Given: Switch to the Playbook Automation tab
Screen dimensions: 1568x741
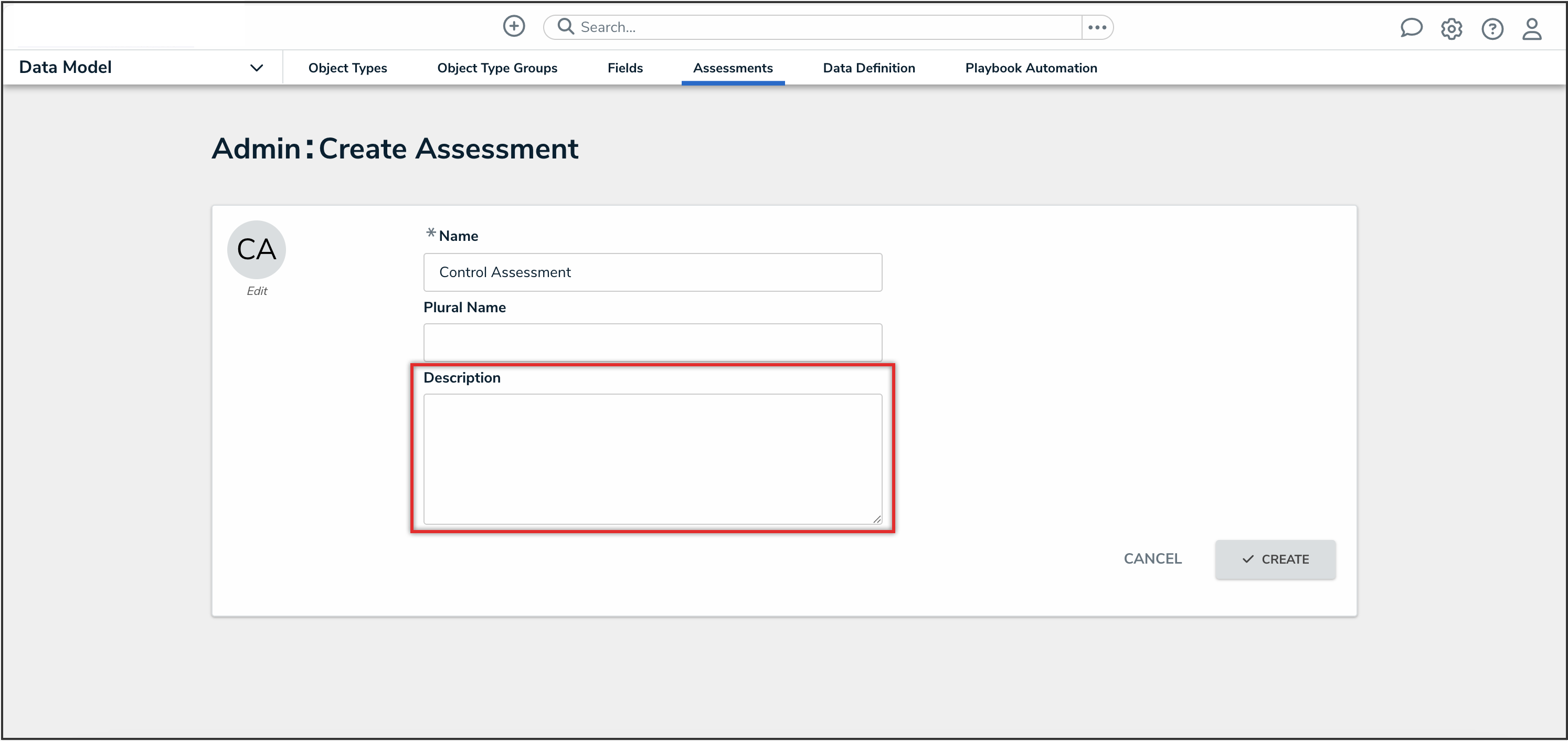Looking at the screenshot, I should (x=1031, y=68).
